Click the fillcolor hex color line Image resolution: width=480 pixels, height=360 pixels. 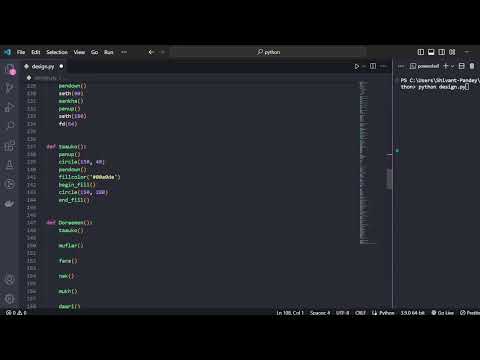89,177
